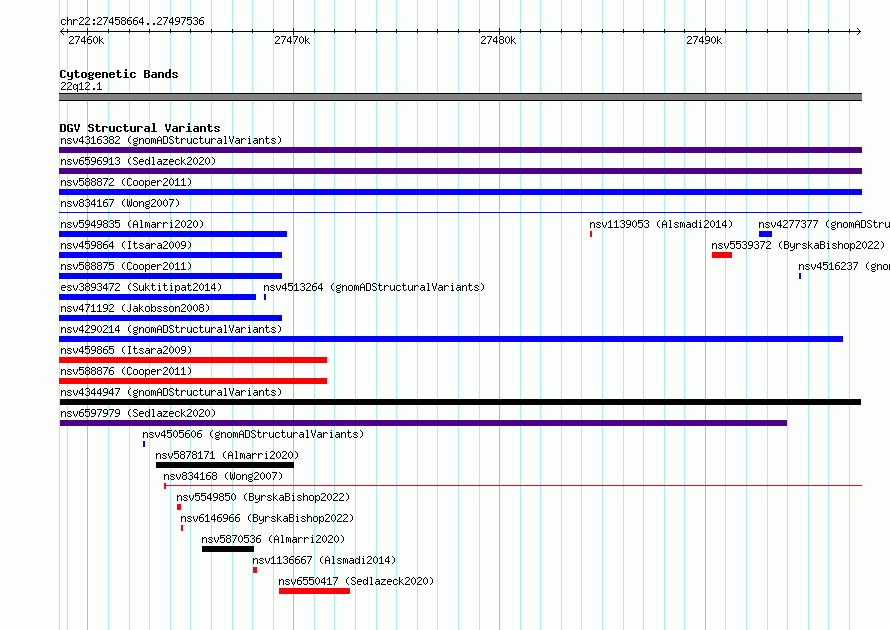Open nsv5878171 (Almarri2020) label
890x630 pixels.
click(227, 455)
